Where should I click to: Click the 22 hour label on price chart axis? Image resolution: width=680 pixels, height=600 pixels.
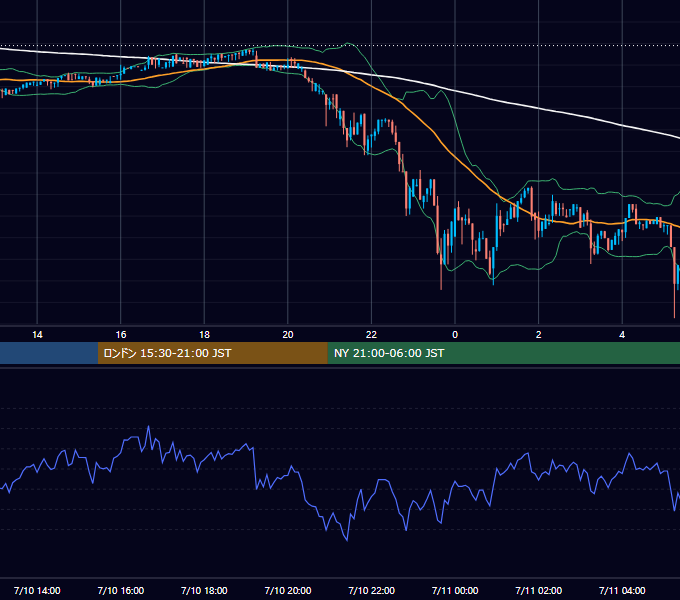371,335
